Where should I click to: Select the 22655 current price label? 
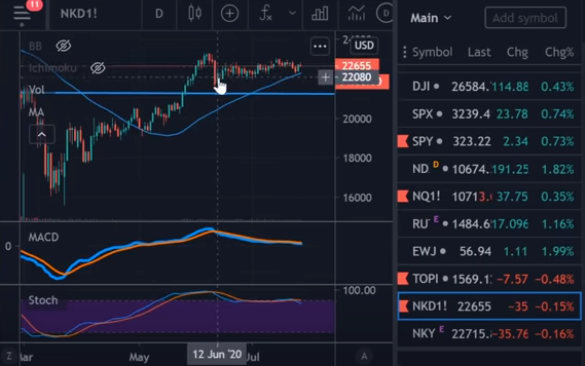357,66
